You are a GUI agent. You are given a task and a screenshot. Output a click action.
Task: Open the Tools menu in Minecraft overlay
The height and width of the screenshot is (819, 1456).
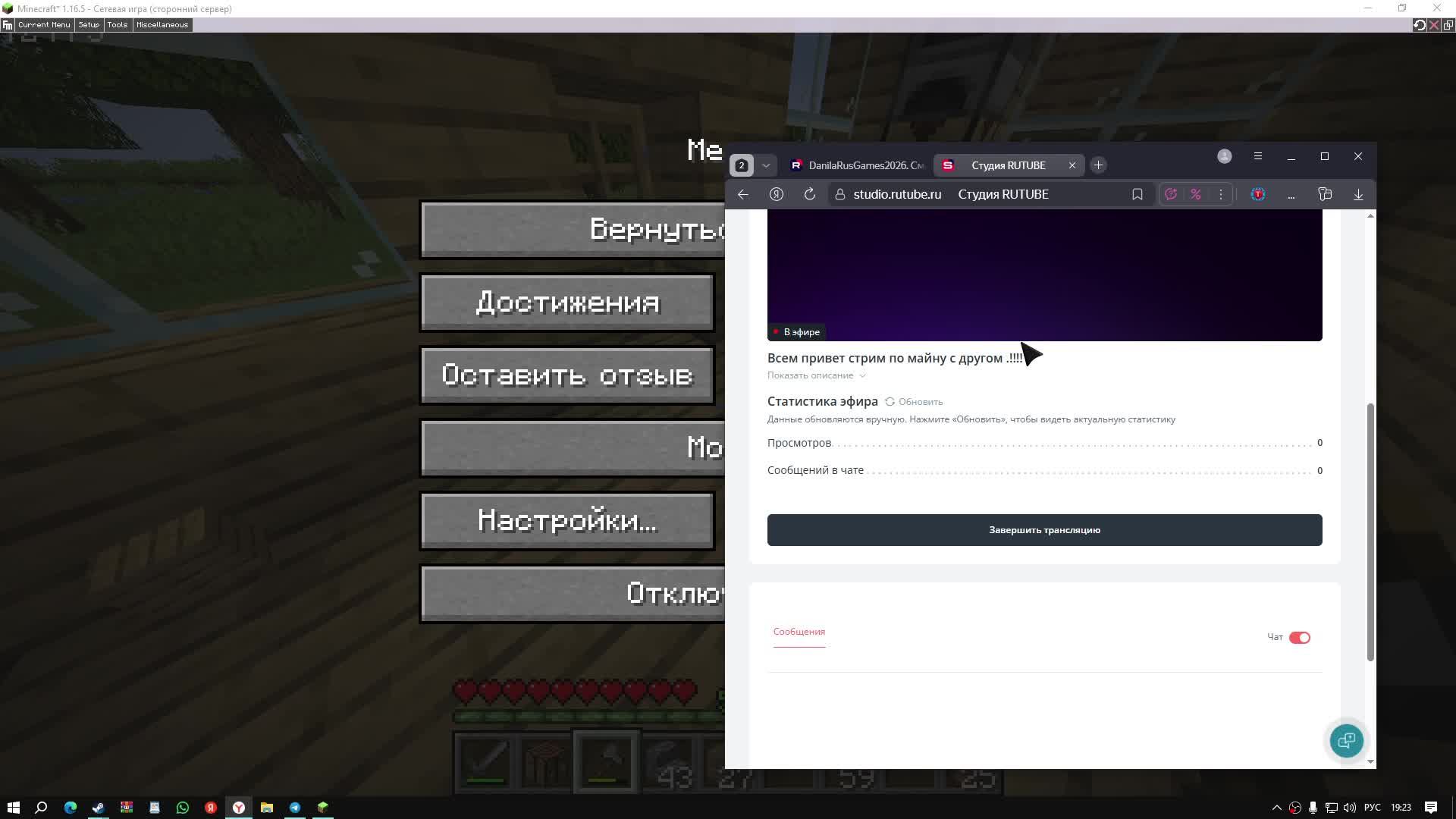tap(117, 25)
